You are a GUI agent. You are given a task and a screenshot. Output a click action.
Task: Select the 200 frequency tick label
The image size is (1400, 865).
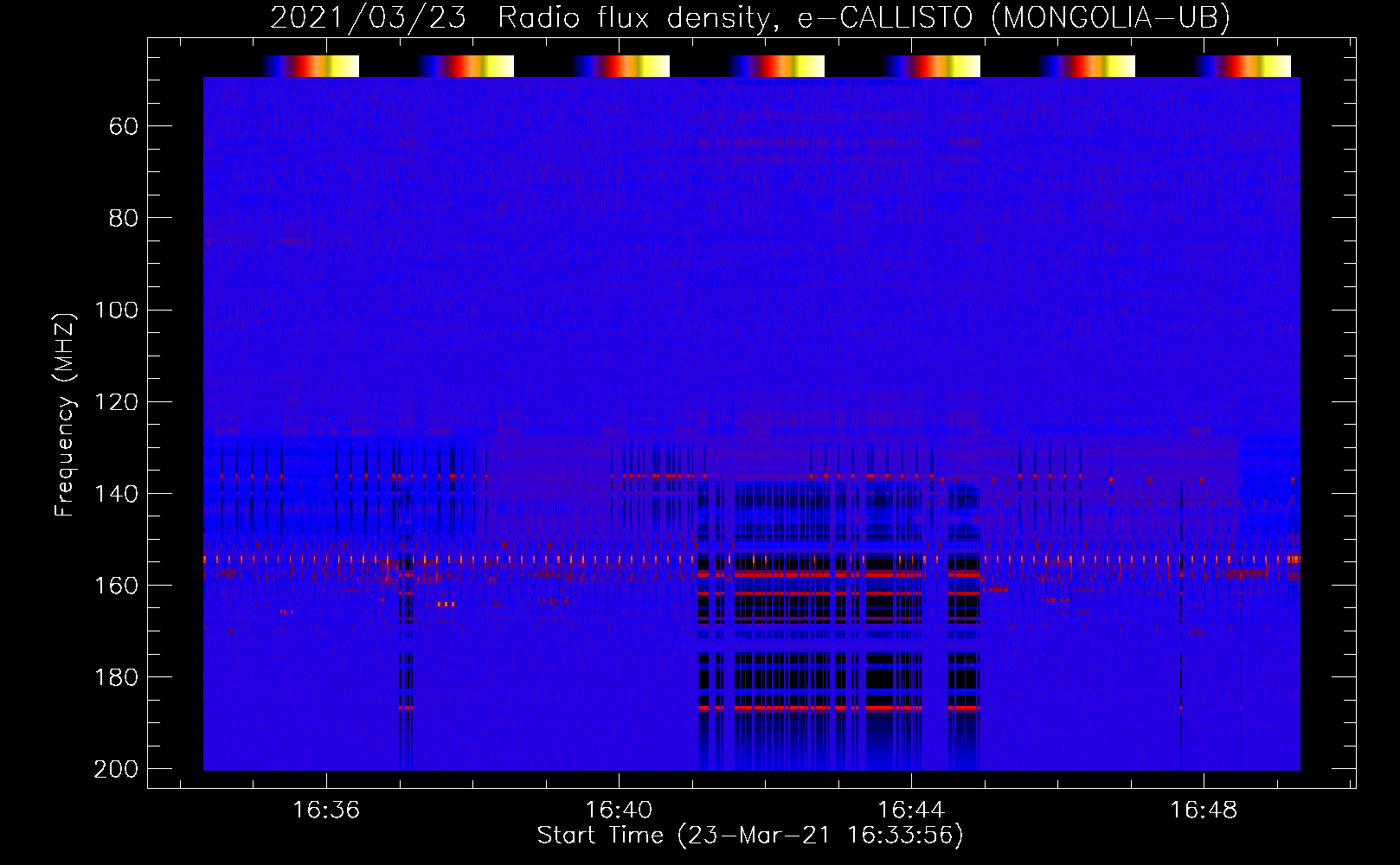pyautogui.click(x=116, y=768)
